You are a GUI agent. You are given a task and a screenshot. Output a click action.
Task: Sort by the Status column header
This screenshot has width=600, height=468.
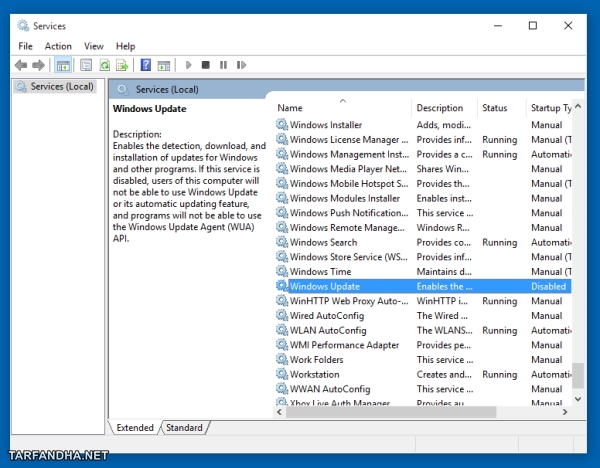coord(502,108)
